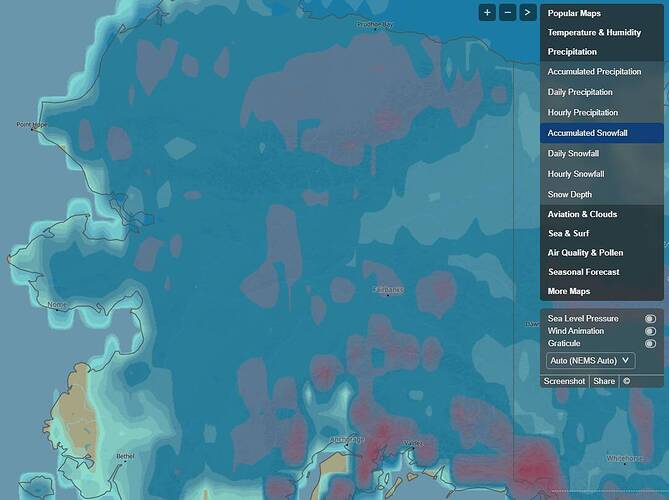Zoom out with the minus icon
This screenshot has width=669, height=500.
[508, 13]
